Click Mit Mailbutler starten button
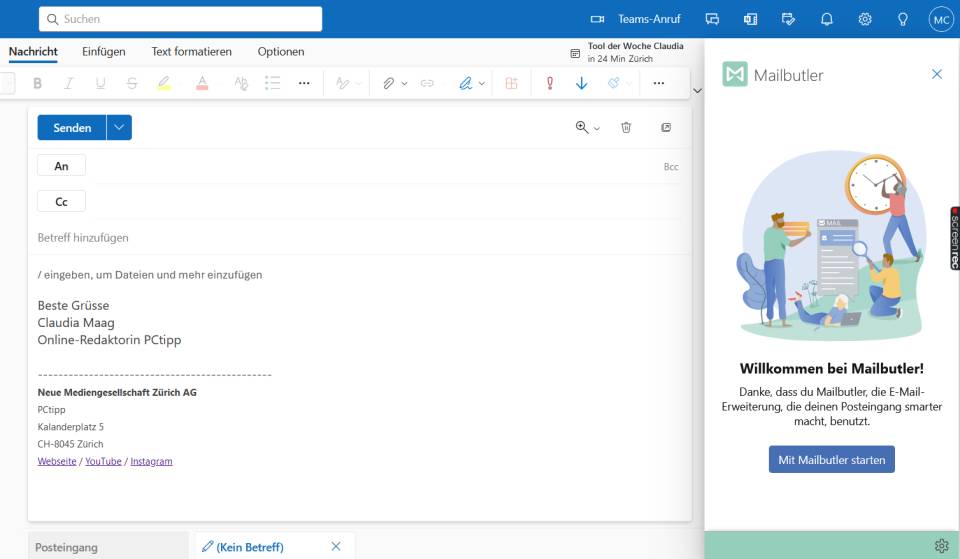 (831, 459)
